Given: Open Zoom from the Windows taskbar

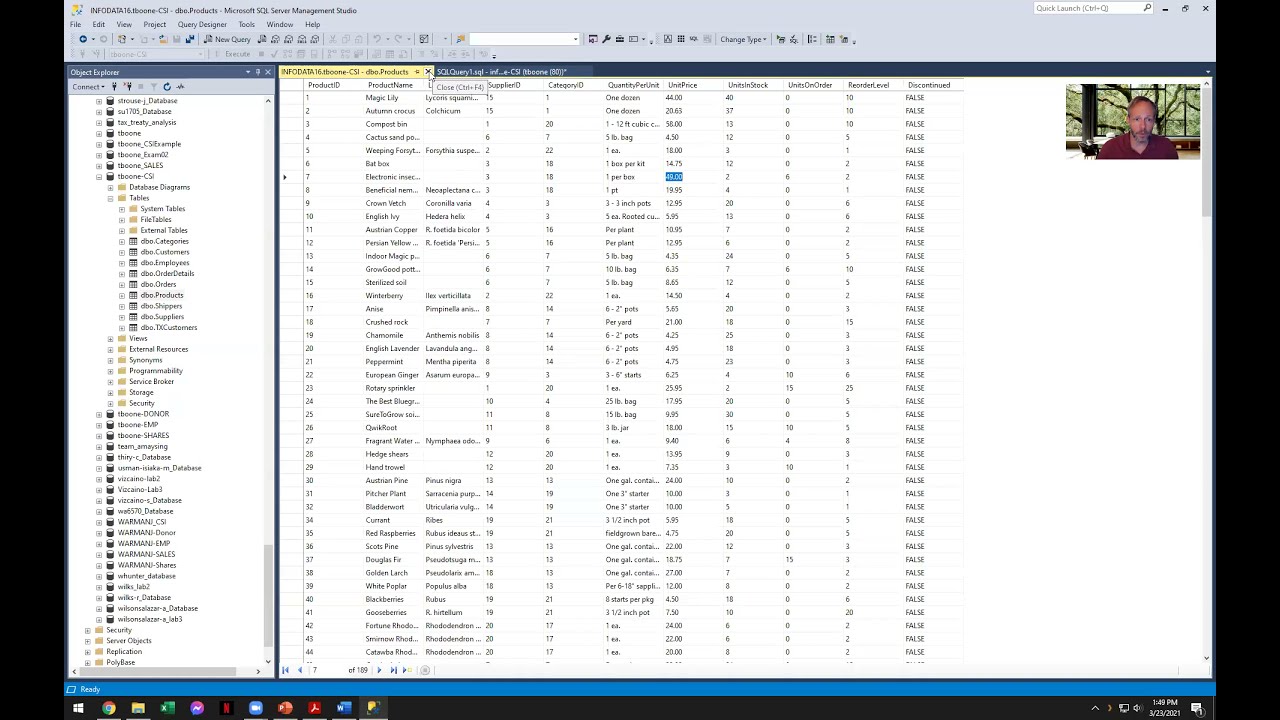Looking at the screenshot, I should (x=256, y=708).
